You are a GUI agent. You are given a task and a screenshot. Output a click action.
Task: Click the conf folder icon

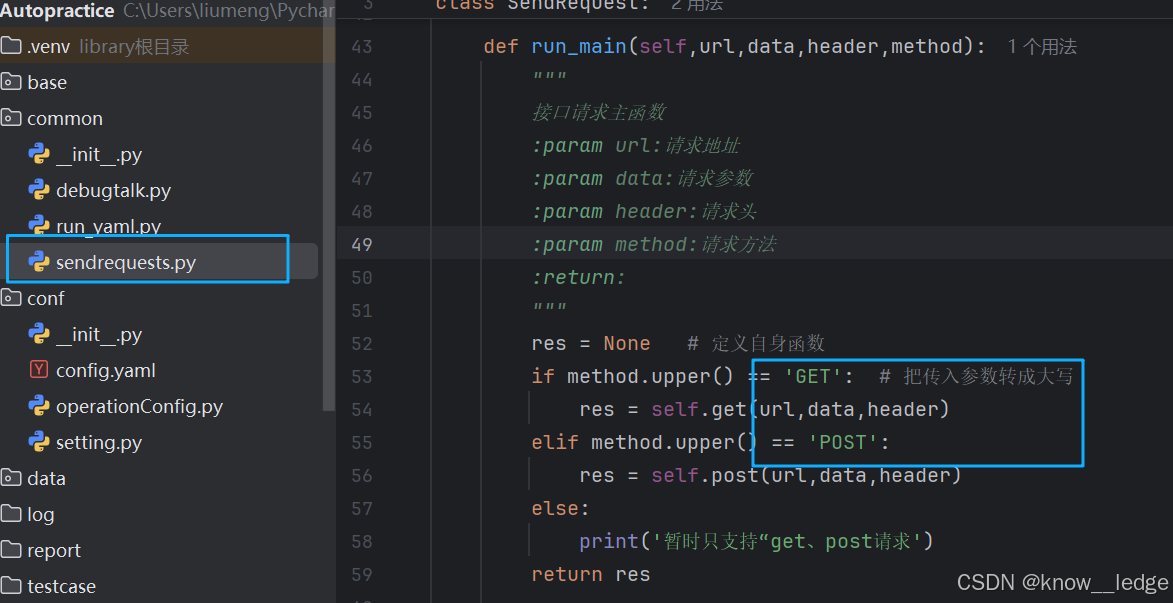10,299
